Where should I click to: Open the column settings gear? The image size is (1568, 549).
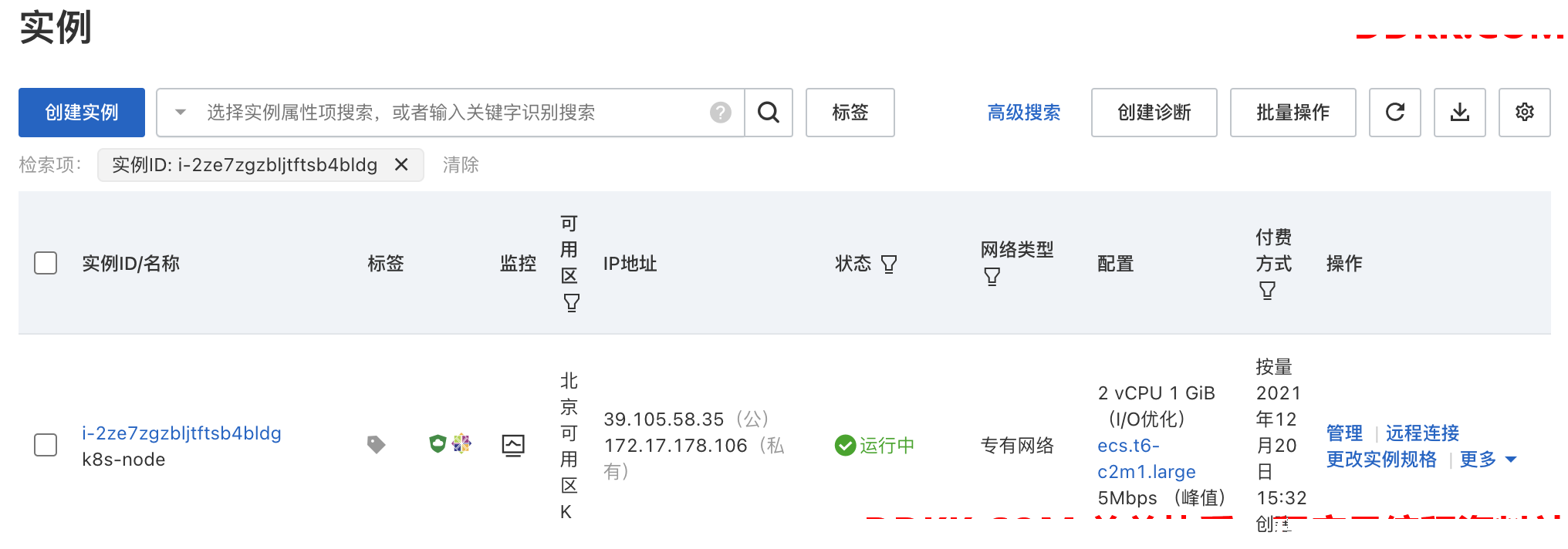pyautogui.click(x=1525, y=113)
